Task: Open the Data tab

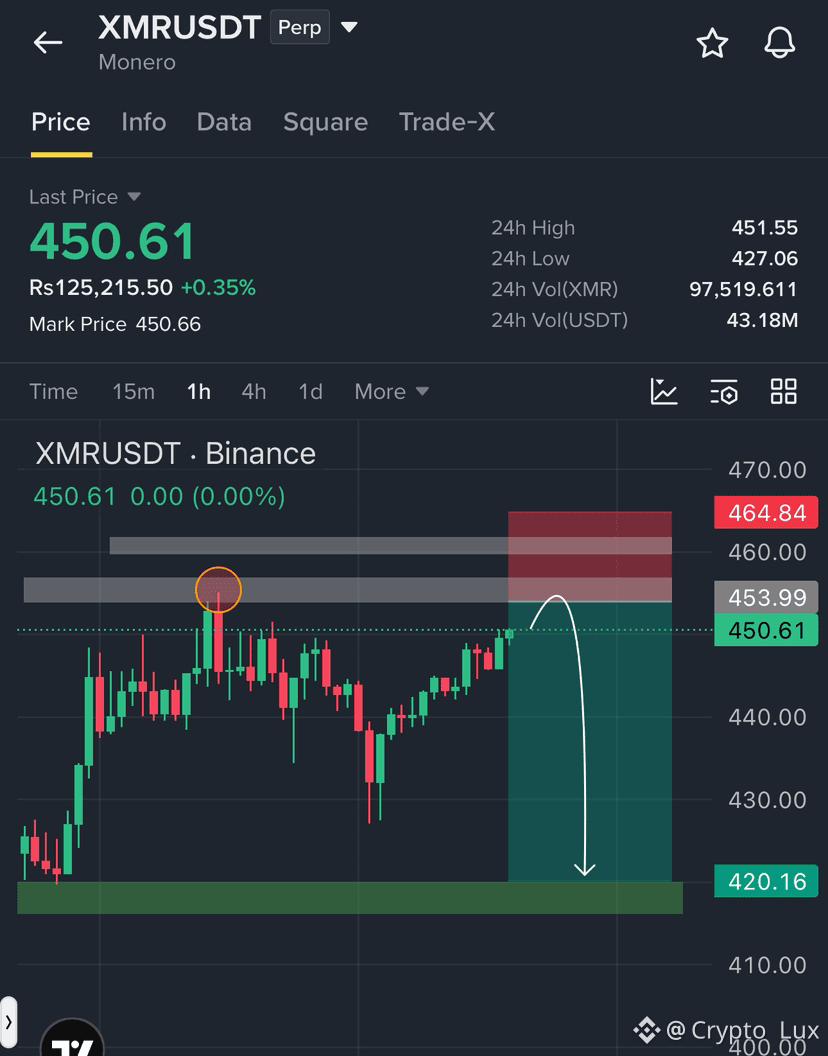Action: pos(224,122)
